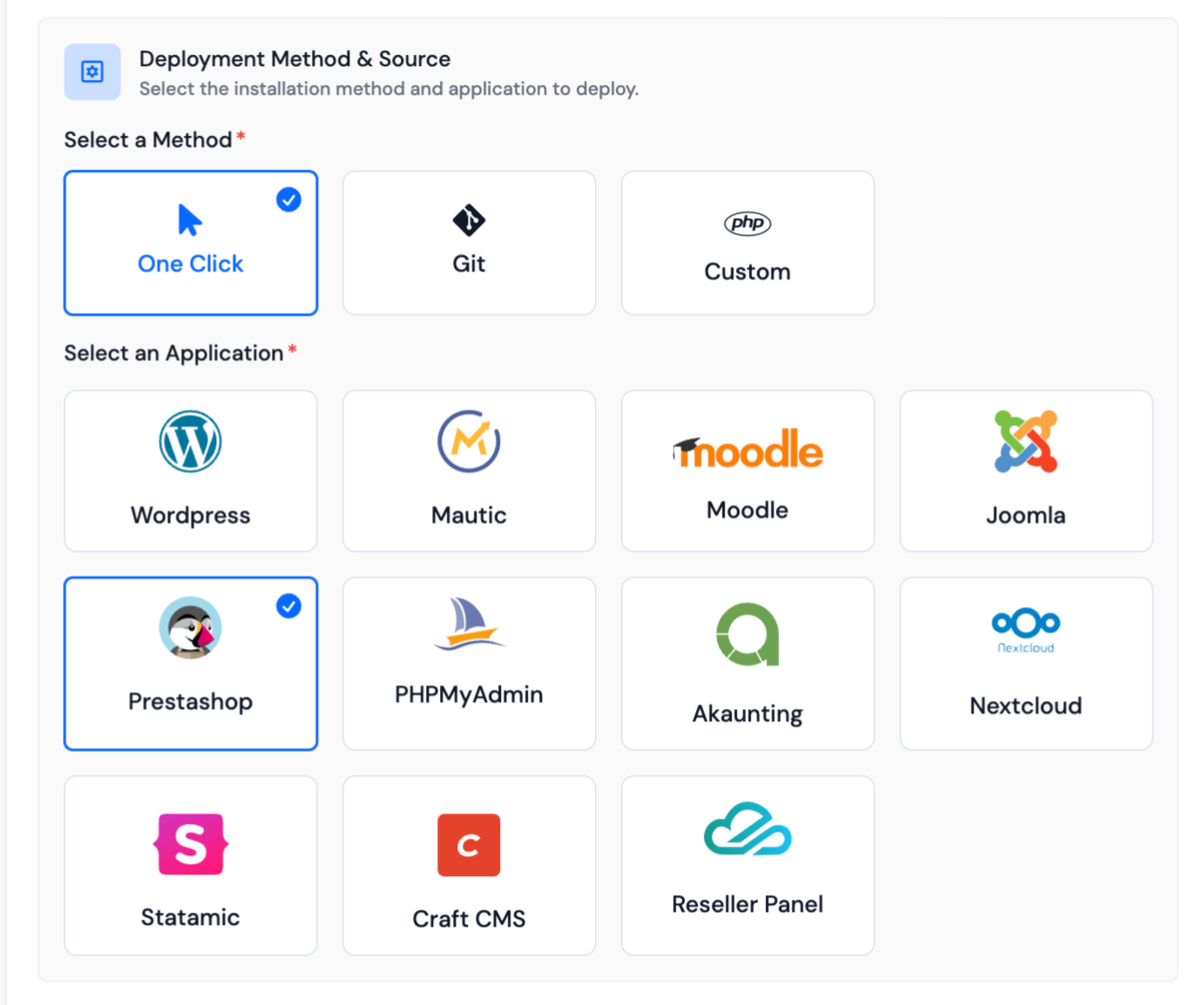The width and height of the screenshot is (1204, 1005).
Task: Select PHPMyAdmin from the application grid
Action: point(469,662)
